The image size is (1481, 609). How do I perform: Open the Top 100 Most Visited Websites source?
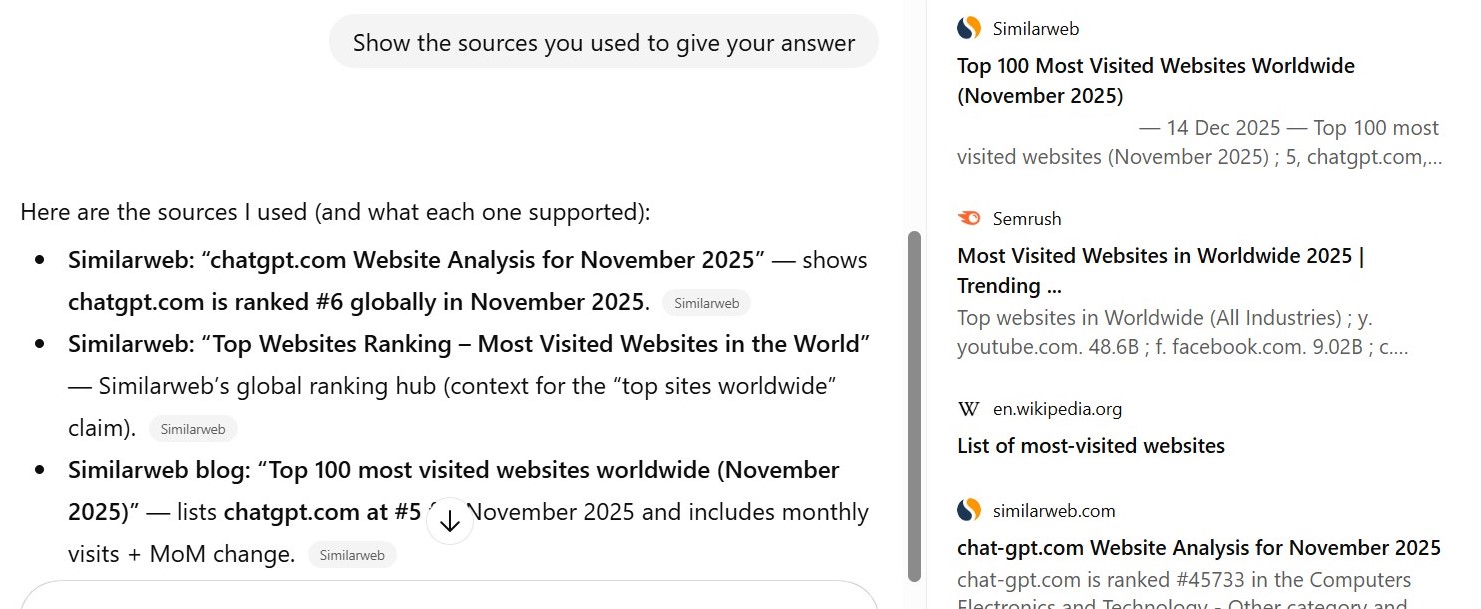coord(1155,80)
